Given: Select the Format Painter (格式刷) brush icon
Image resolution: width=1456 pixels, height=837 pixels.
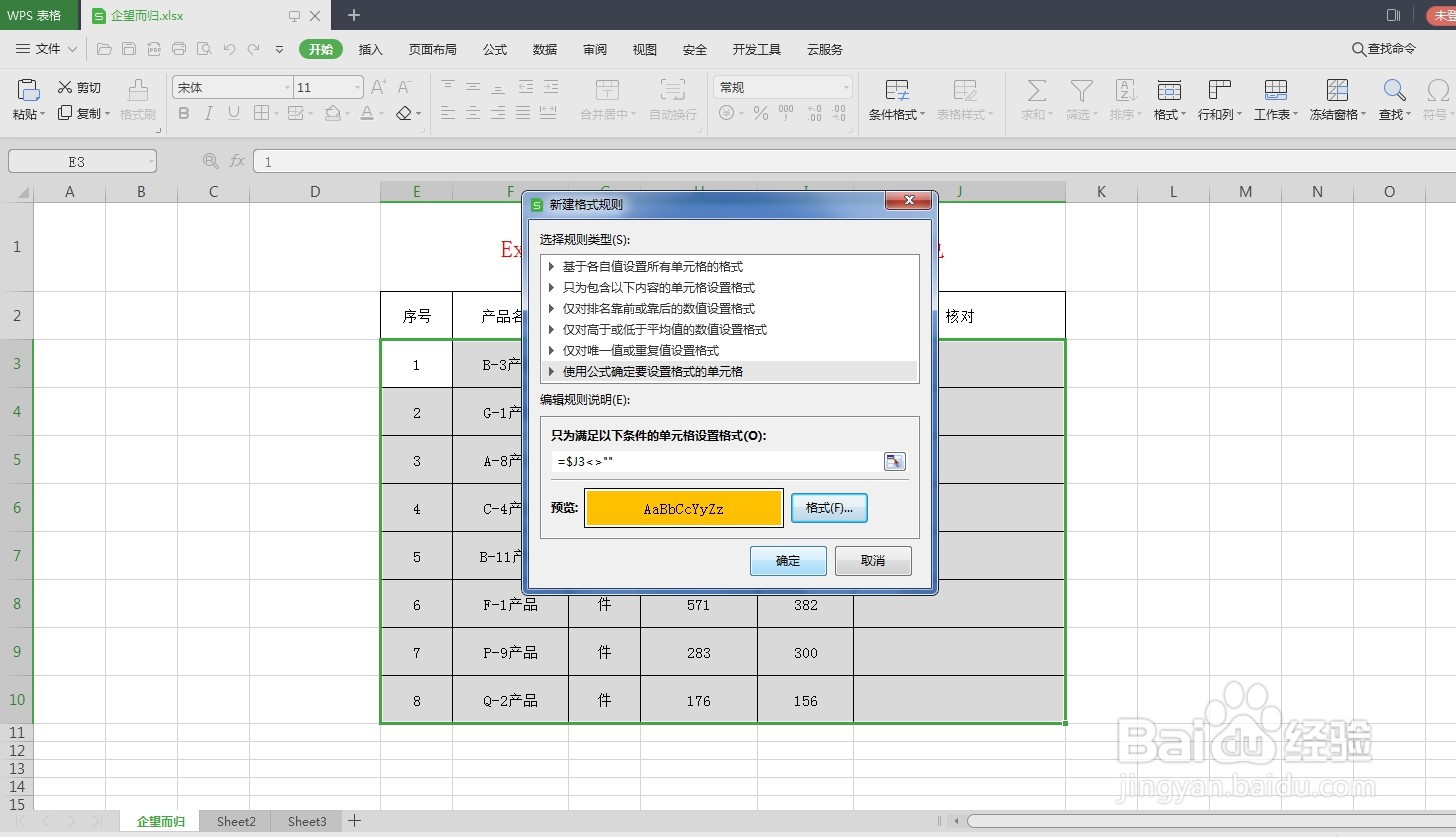Looking at the screenshot, I should 138,90.
